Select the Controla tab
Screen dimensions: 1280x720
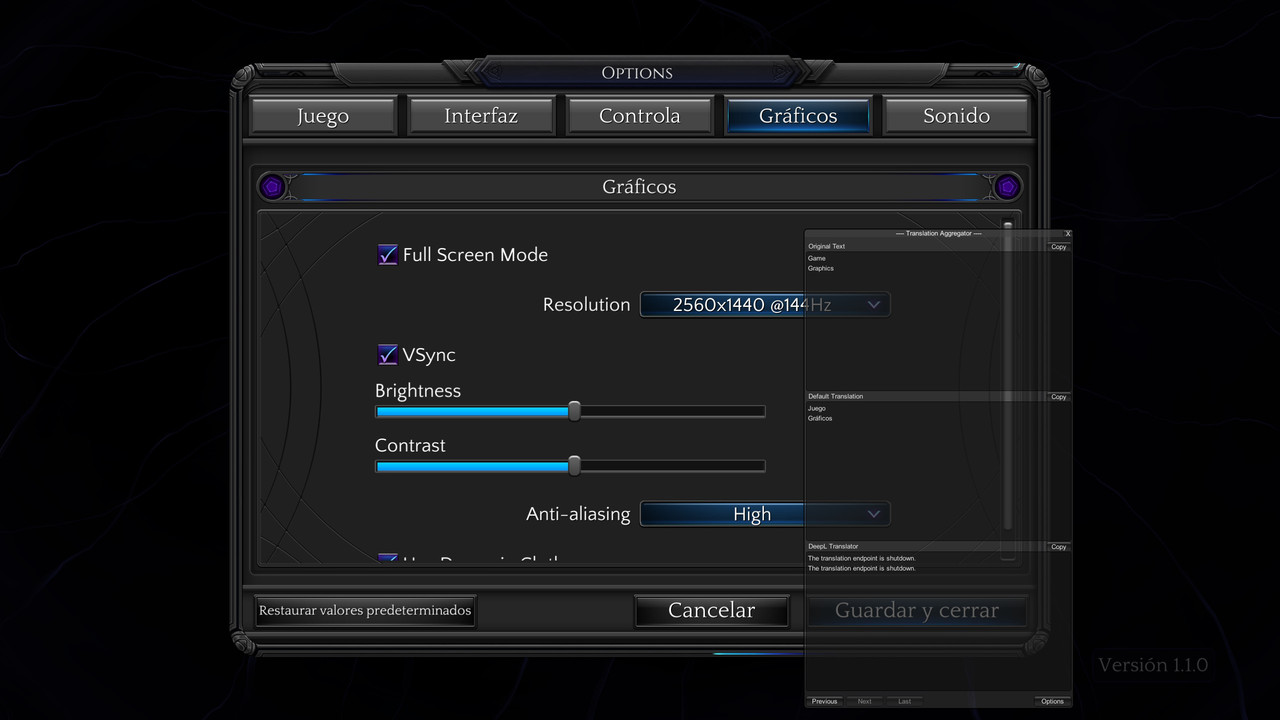tap(639, 115)
